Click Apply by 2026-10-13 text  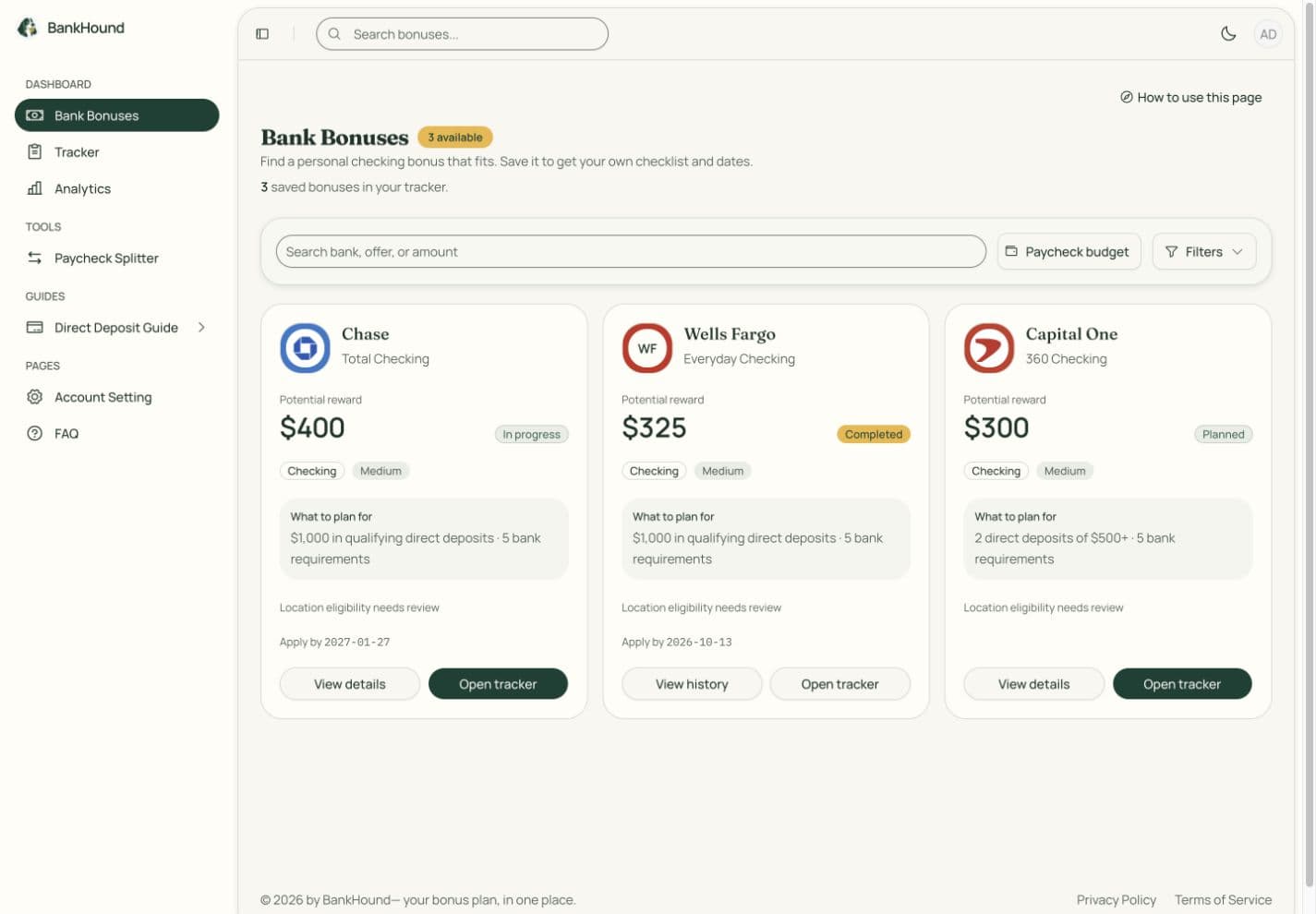point(677,643)
